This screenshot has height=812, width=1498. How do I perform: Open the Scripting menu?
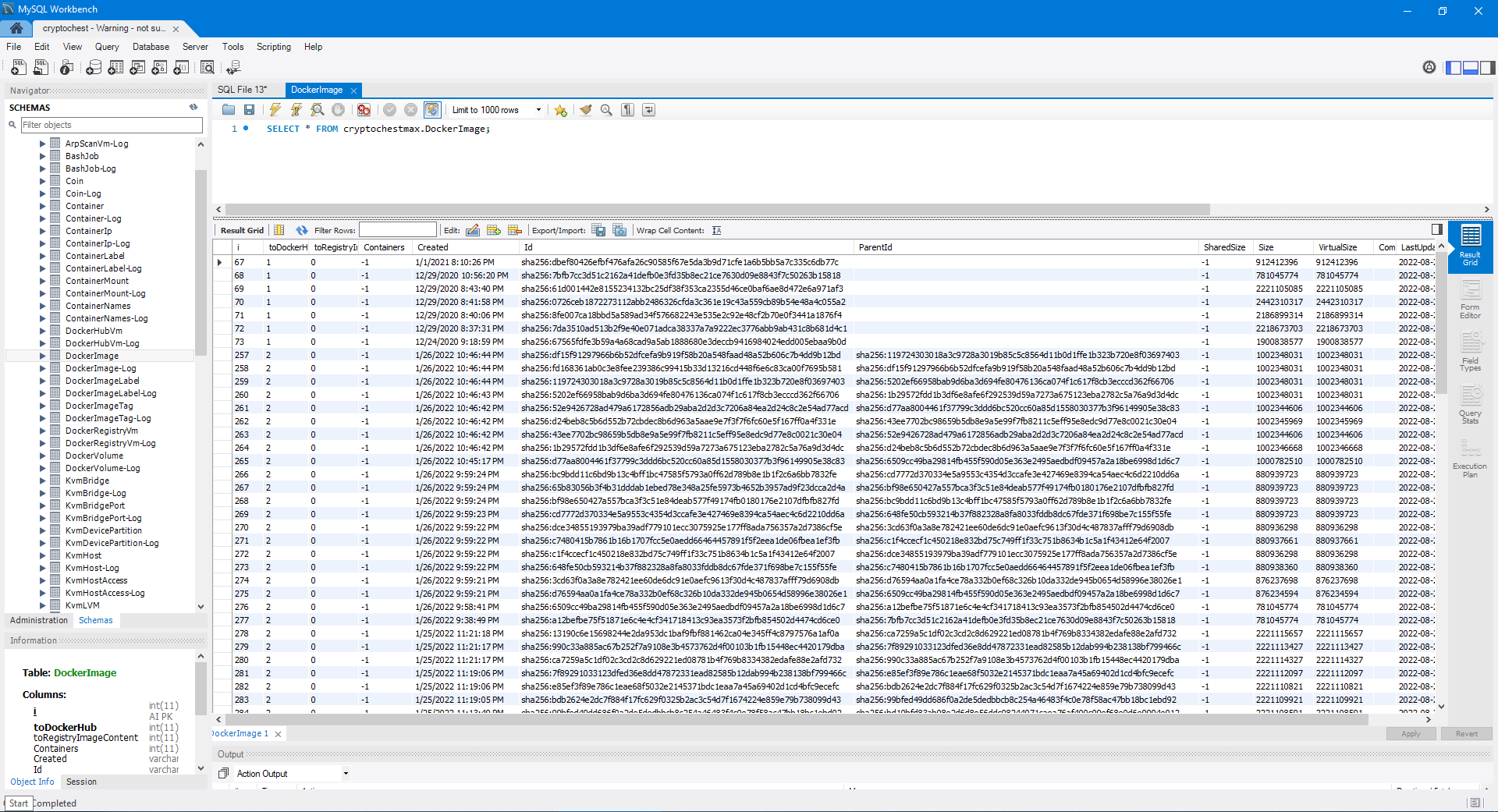(x=274, y=47)
